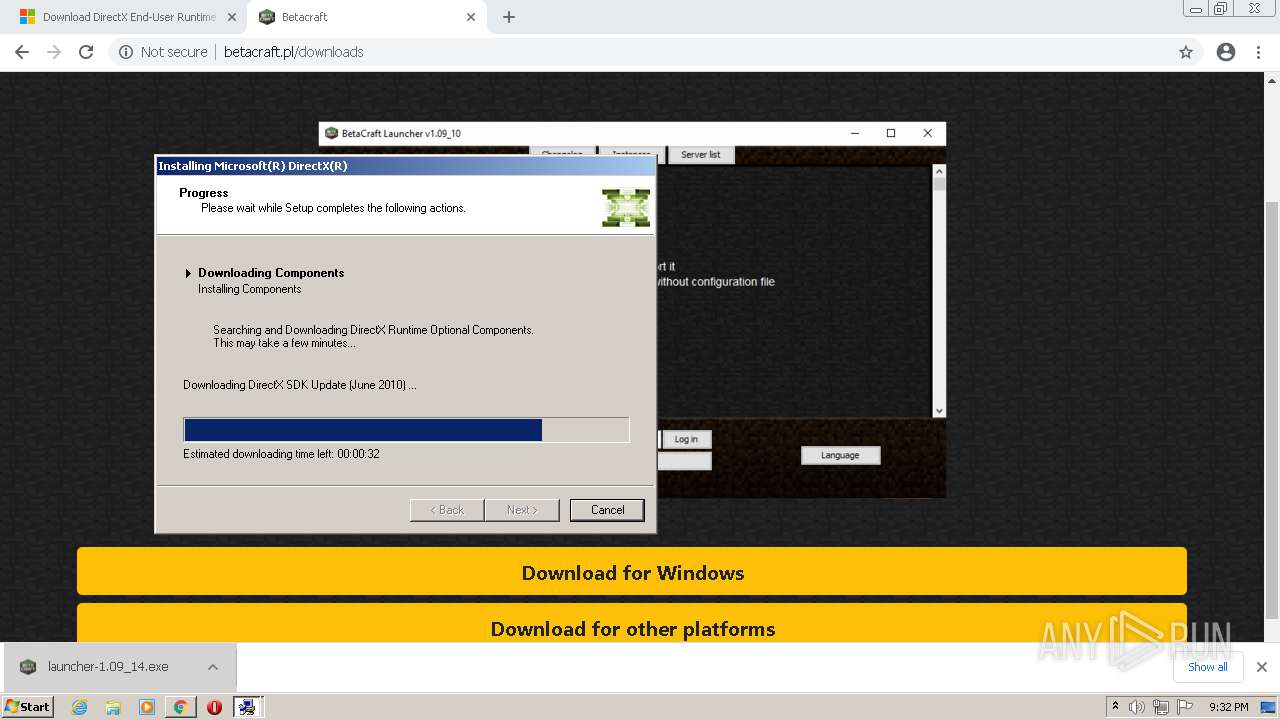
Task: Open the Chrome three-dot menu
Action: click(x=1258, y=52)
